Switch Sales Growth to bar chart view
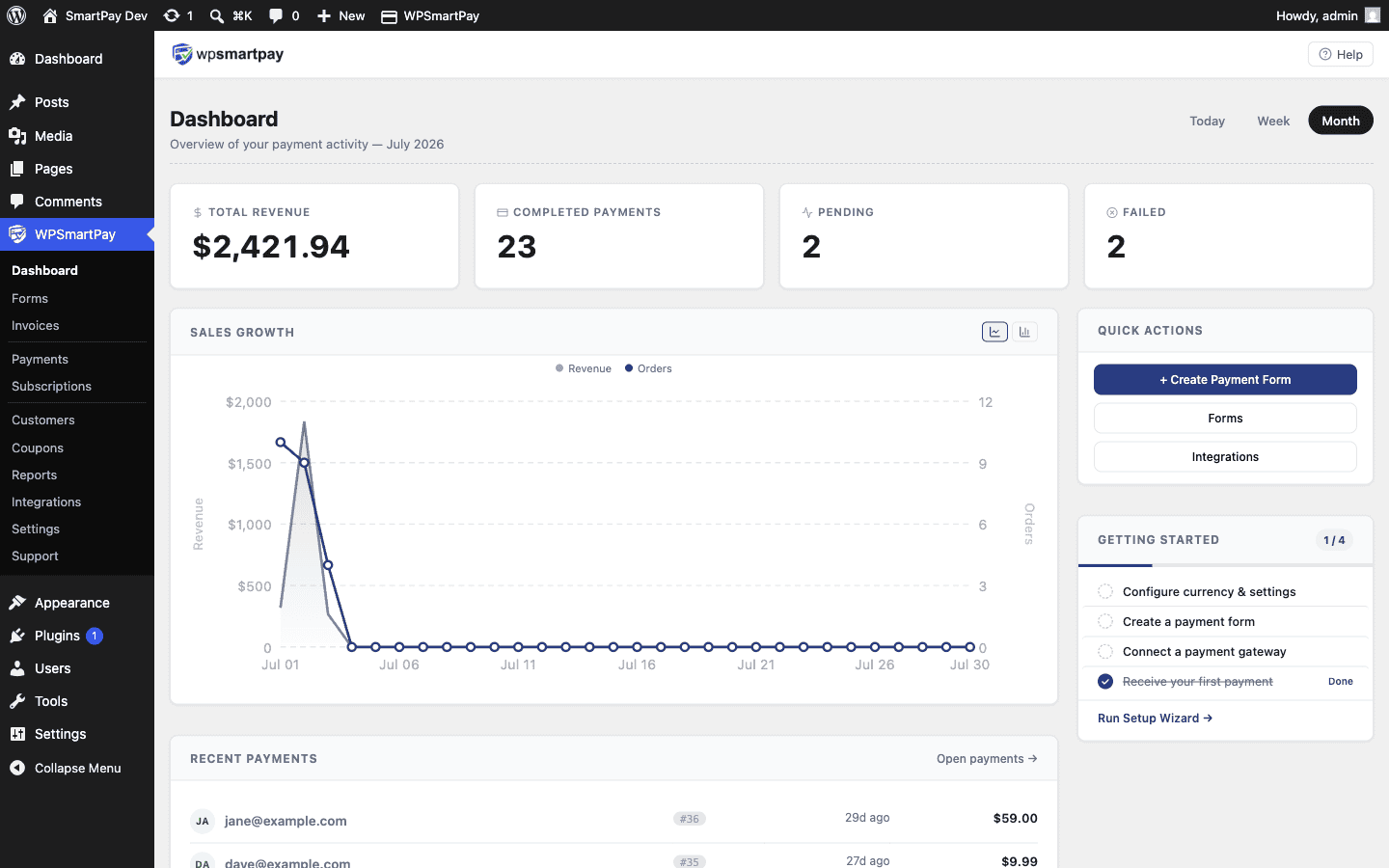The height and width of the screenshot is (868, 1389). click(1024, 332)
